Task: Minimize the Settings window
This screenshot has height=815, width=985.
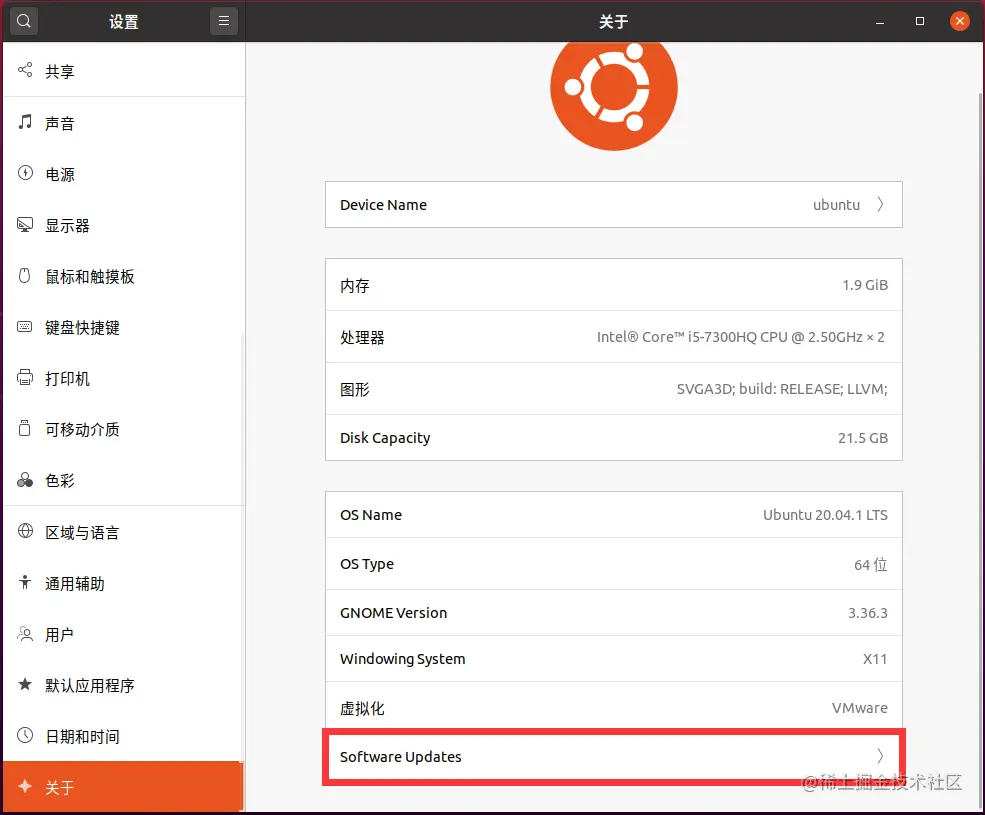Action: pos(880,22)
